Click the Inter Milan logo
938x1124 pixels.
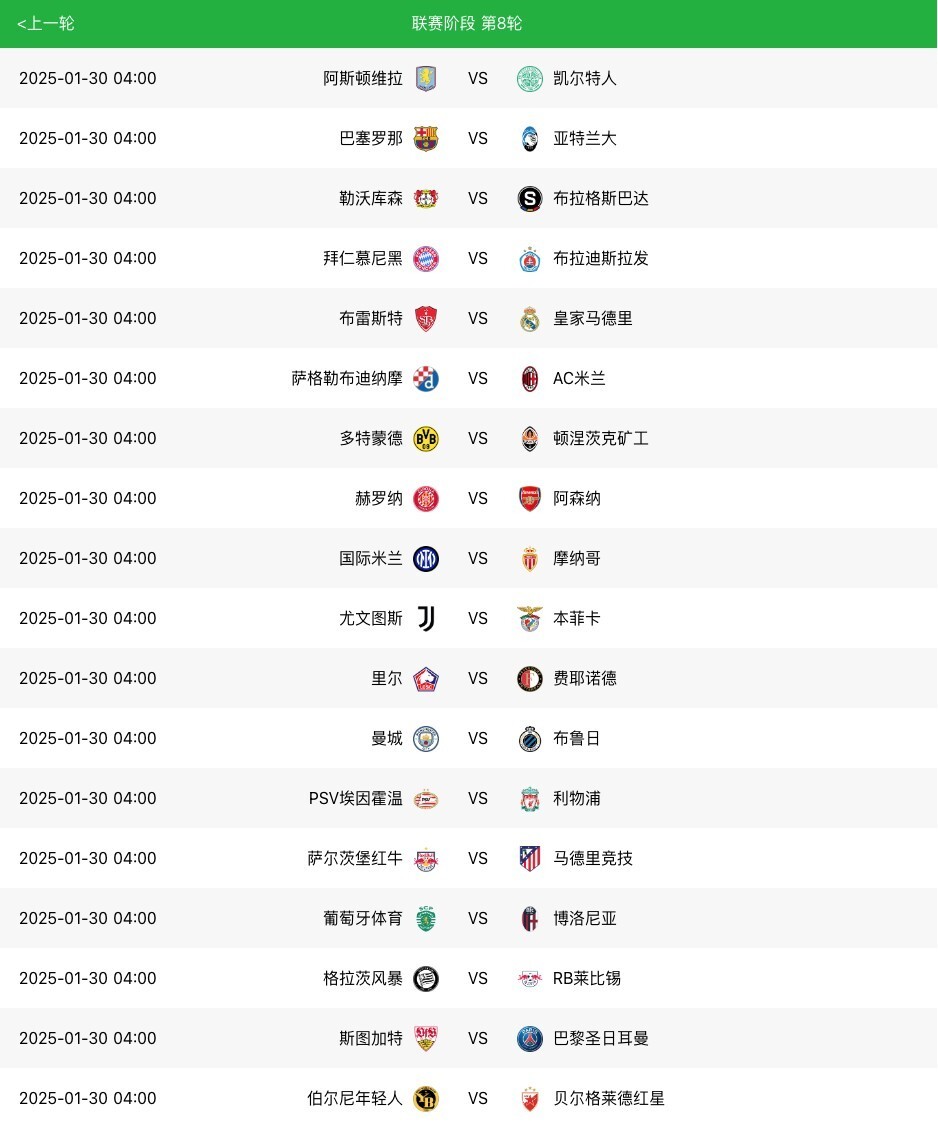click(x=426, y=559)
